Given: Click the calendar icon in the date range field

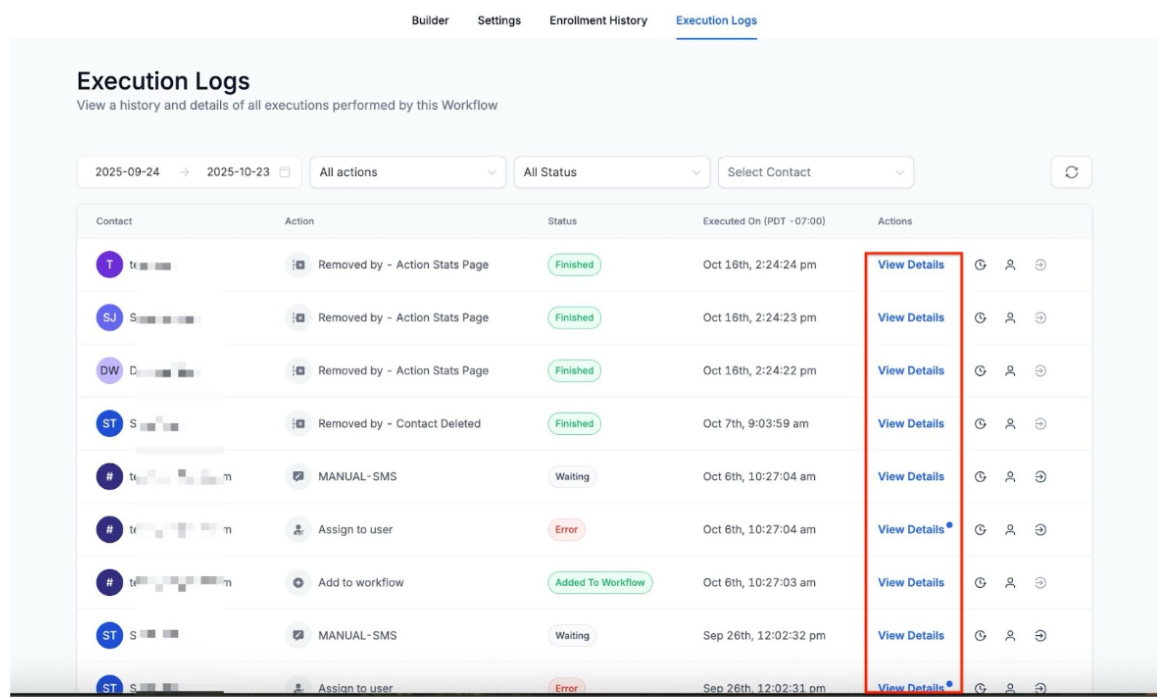Looking at the screenshot, I should point(285,172).
